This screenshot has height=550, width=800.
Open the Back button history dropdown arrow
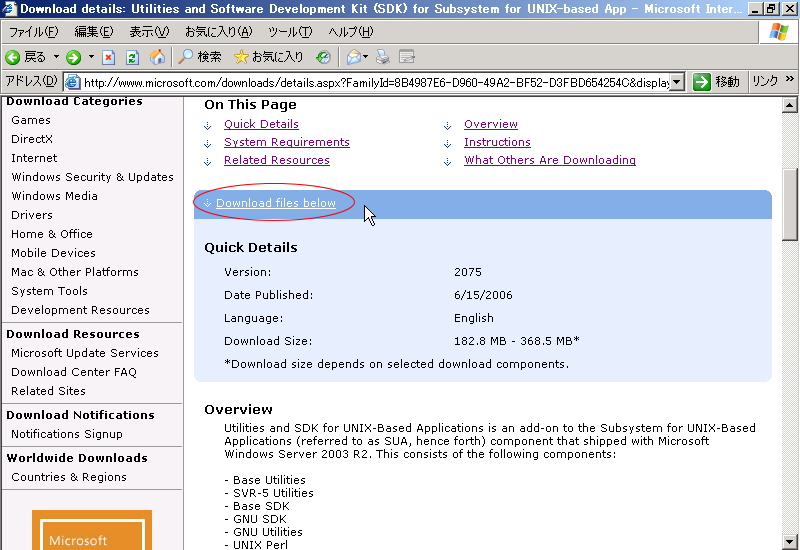(x=56, y=57)
